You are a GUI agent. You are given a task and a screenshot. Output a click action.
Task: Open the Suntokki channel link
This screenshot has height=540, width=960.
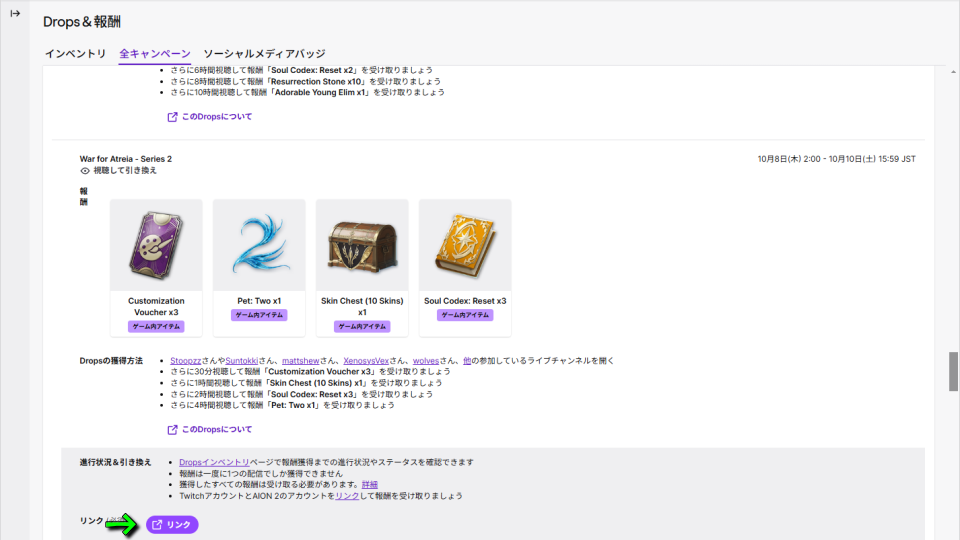click(241, 361)
